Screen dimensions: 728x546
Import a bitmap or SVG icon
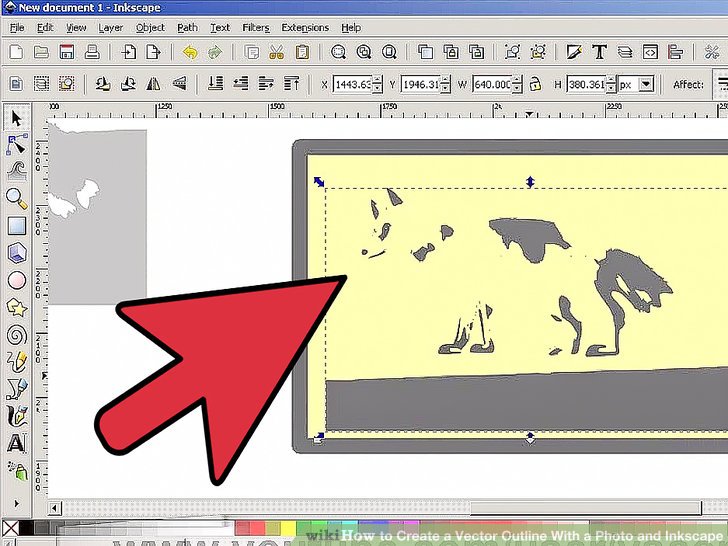coord(128,52)
